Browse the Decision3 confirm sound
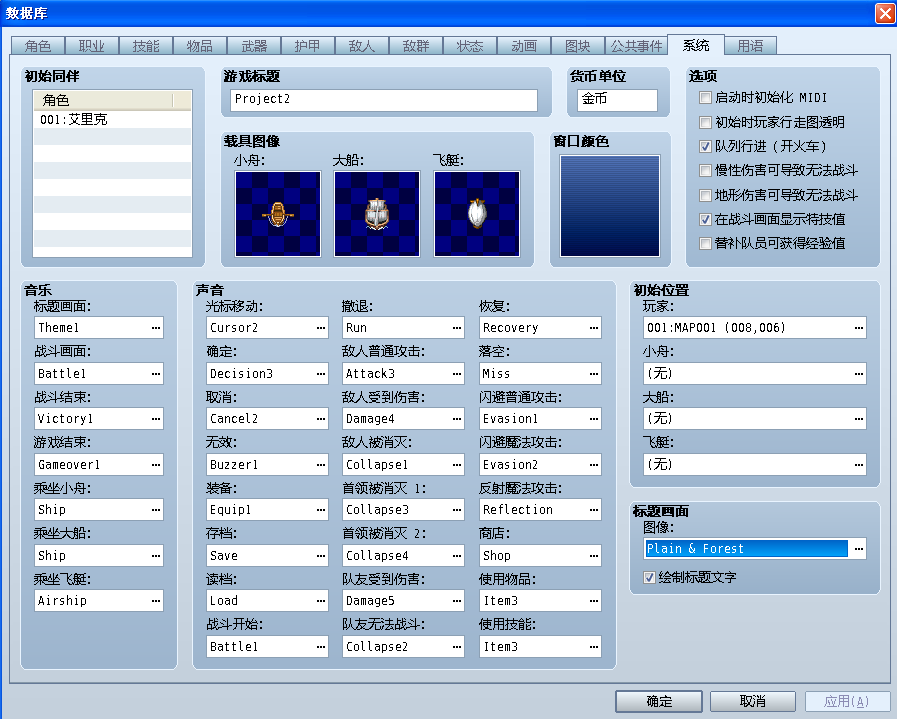 pos(321,374)
